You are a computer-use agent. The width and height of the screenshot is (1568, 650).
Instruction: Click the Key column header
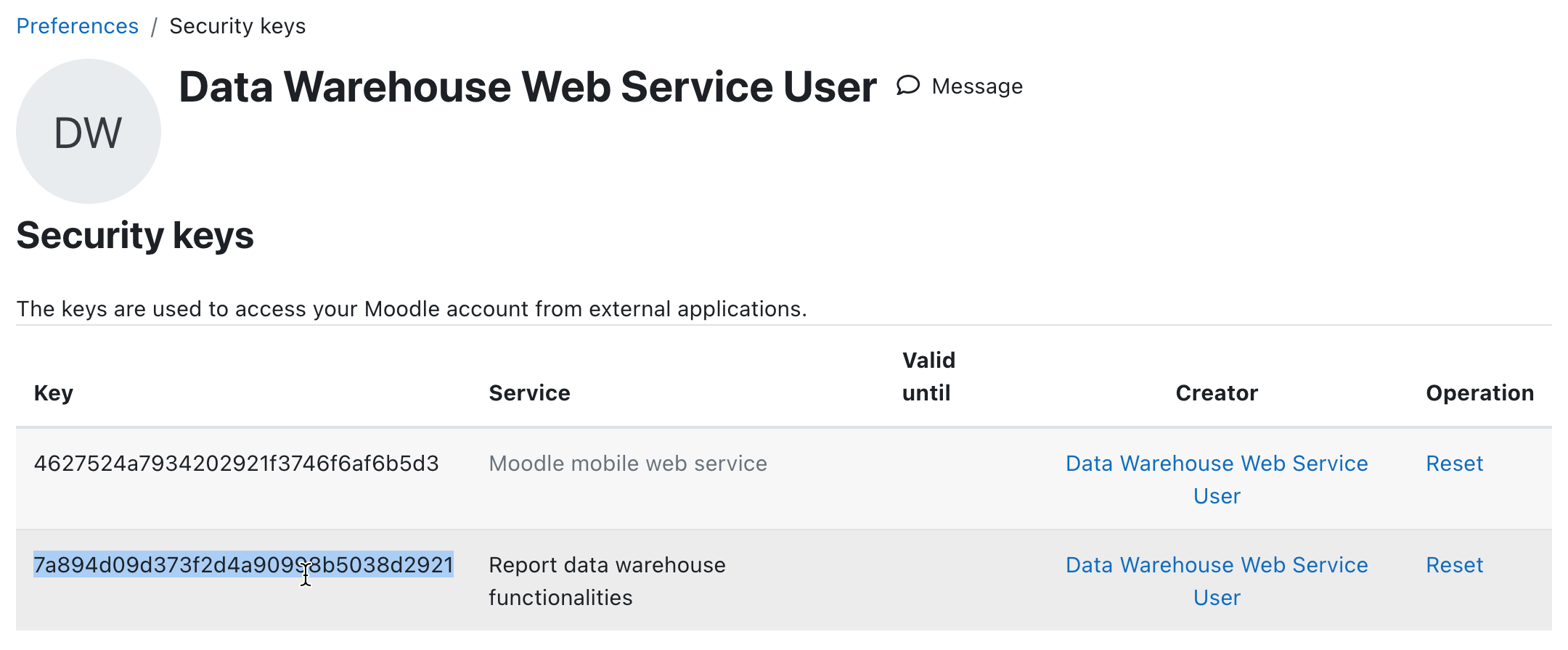tap(54, 393)
